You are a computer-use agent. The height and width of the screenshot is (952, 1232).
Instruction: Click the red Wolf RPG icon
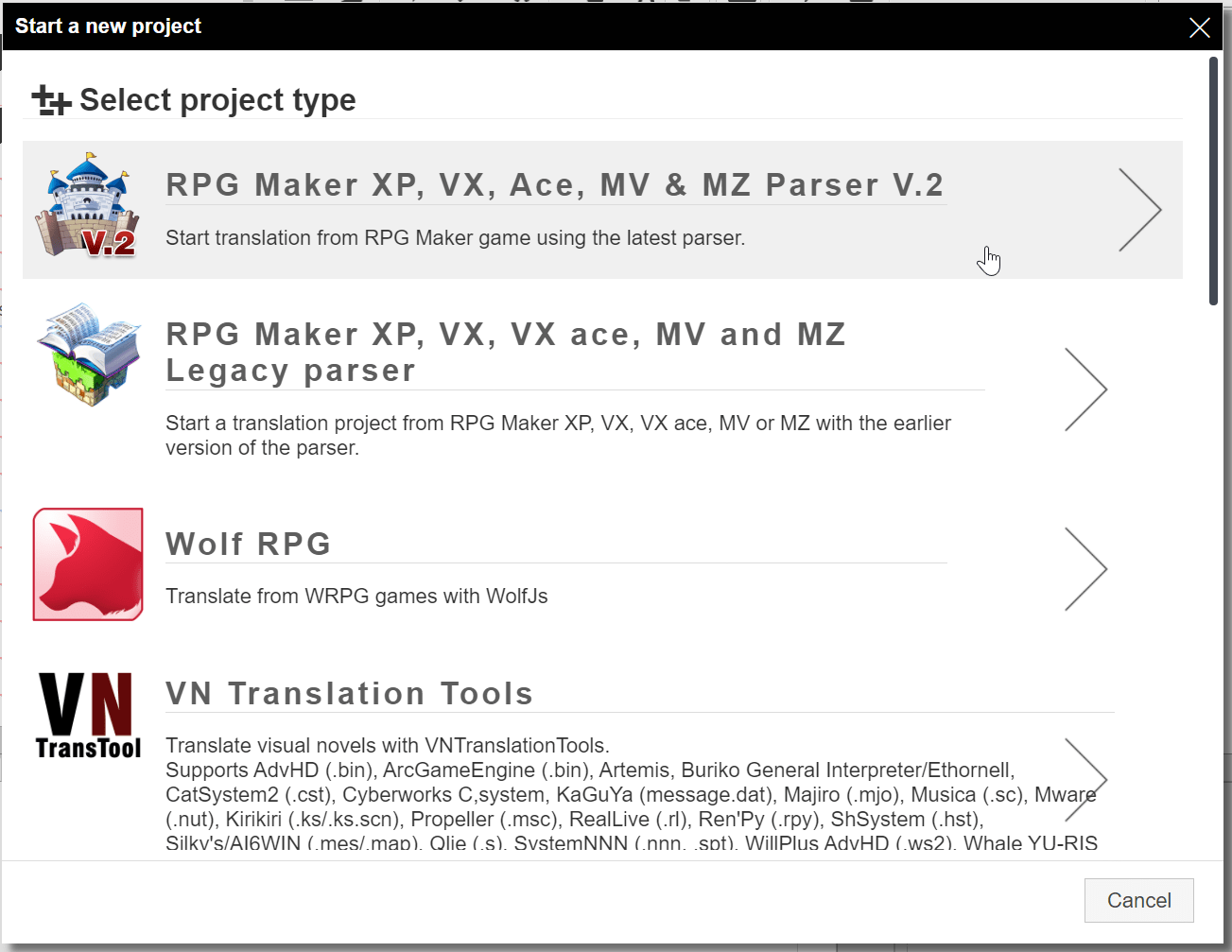(88, 564)
